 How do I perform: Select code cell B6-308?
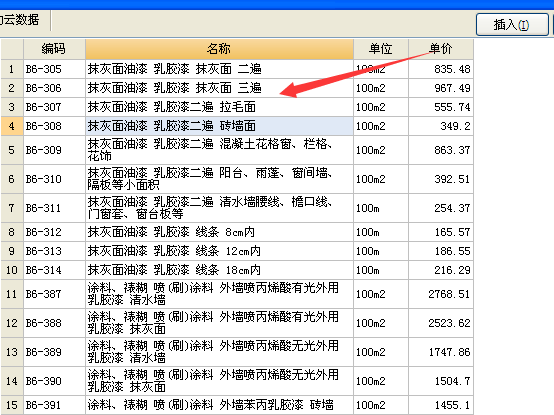coord(54,126)
